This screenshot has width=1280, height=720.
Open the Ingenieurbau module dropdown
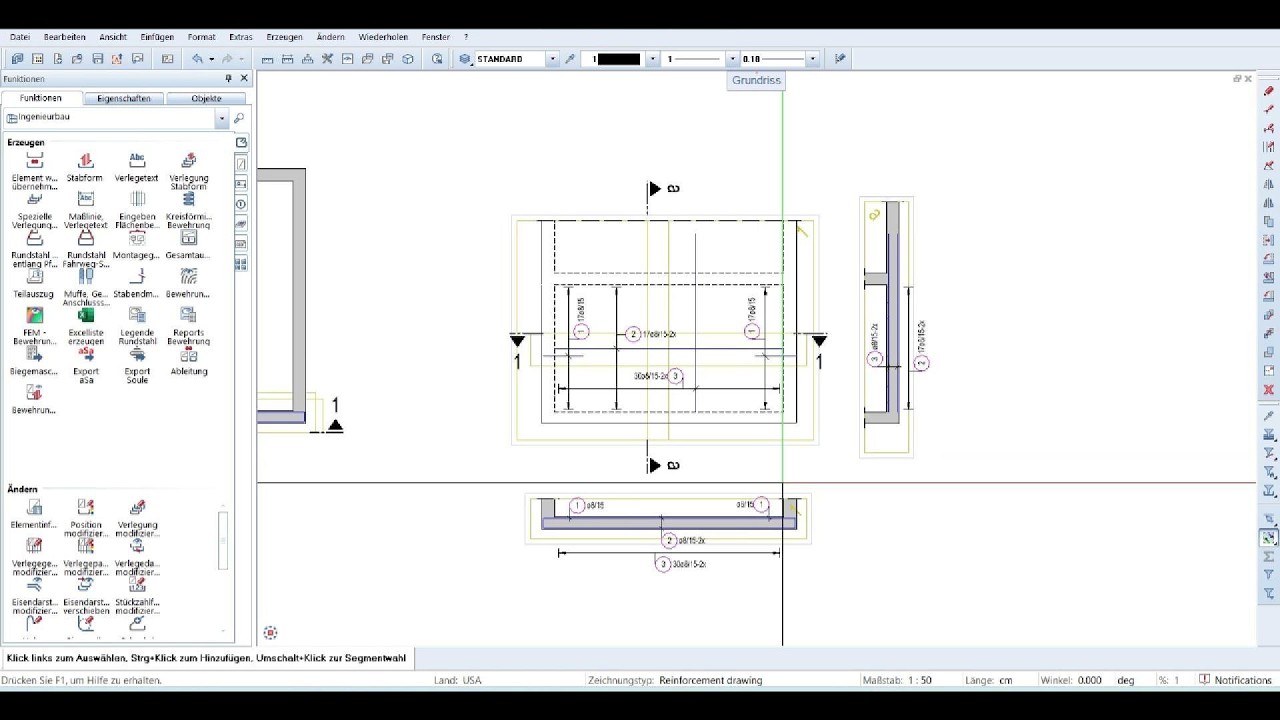tap(222, 118)
